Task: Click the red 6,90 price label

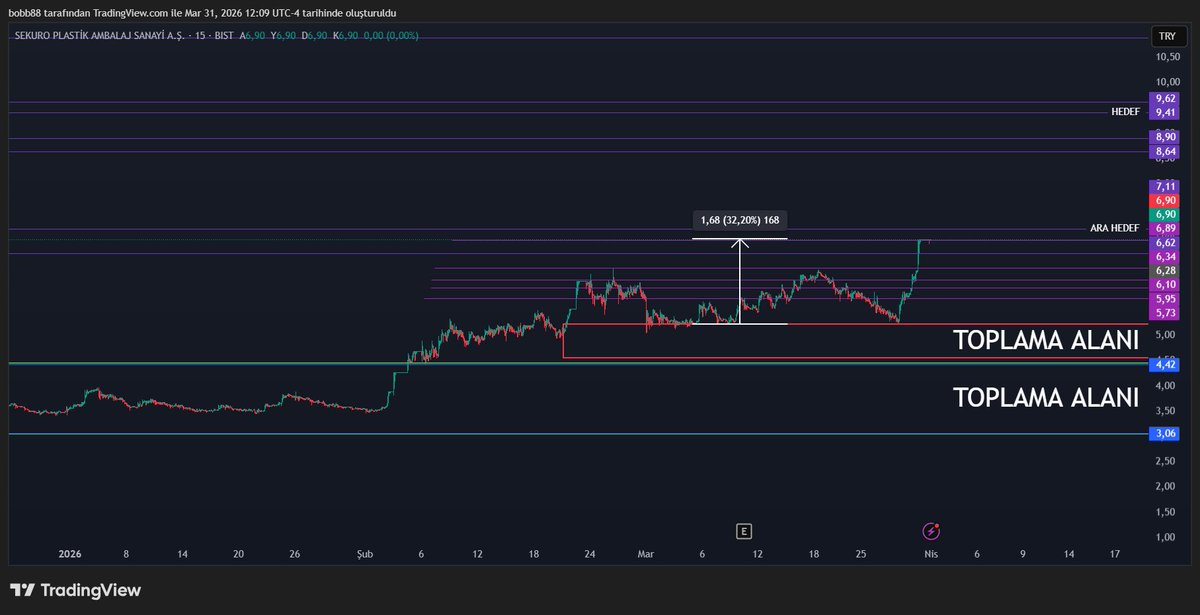Action: pyautogui.click(x=1166, y=200)
